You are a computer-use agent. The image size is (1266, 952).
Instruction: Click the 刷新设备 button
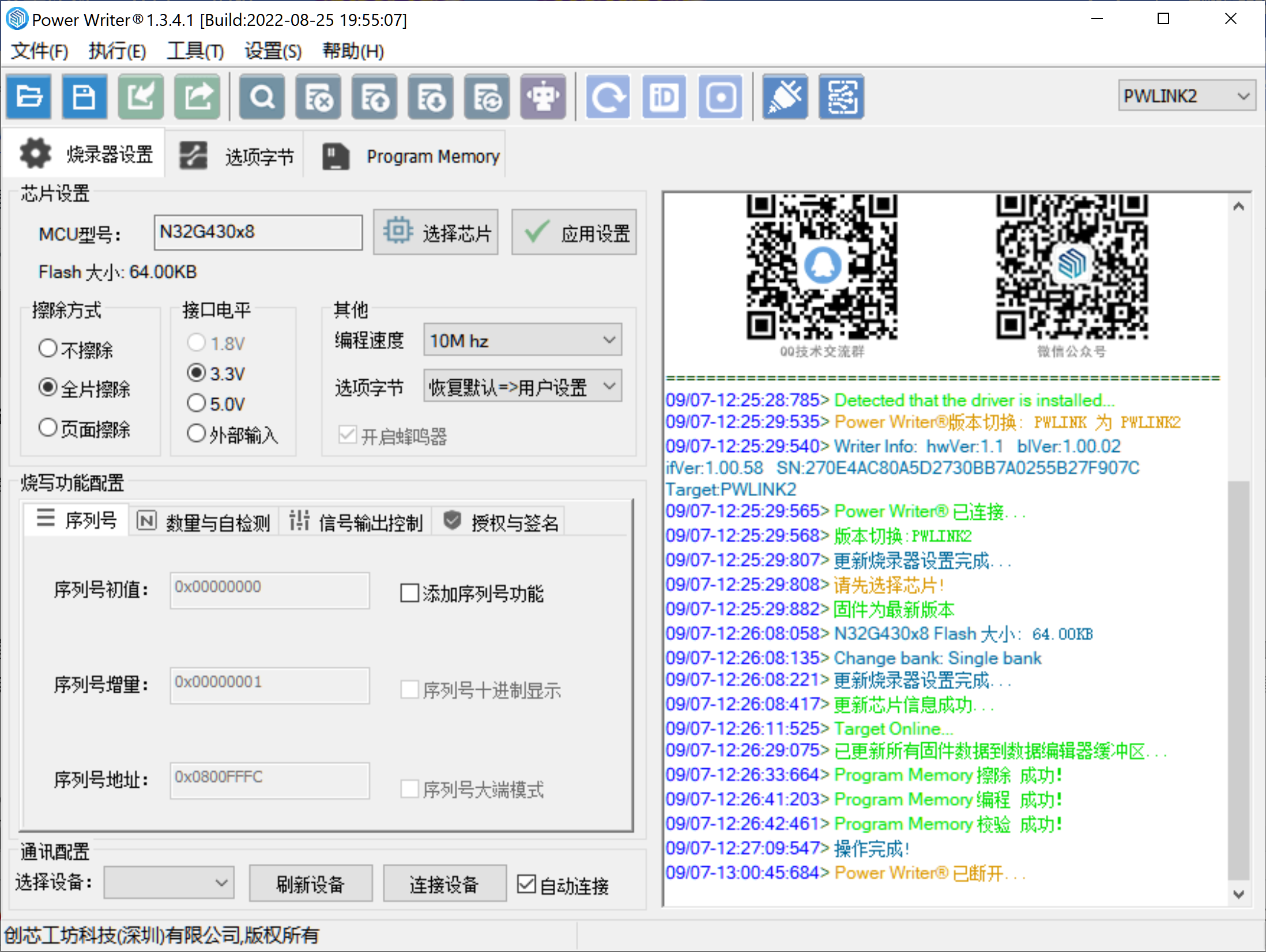pos(310,883)
